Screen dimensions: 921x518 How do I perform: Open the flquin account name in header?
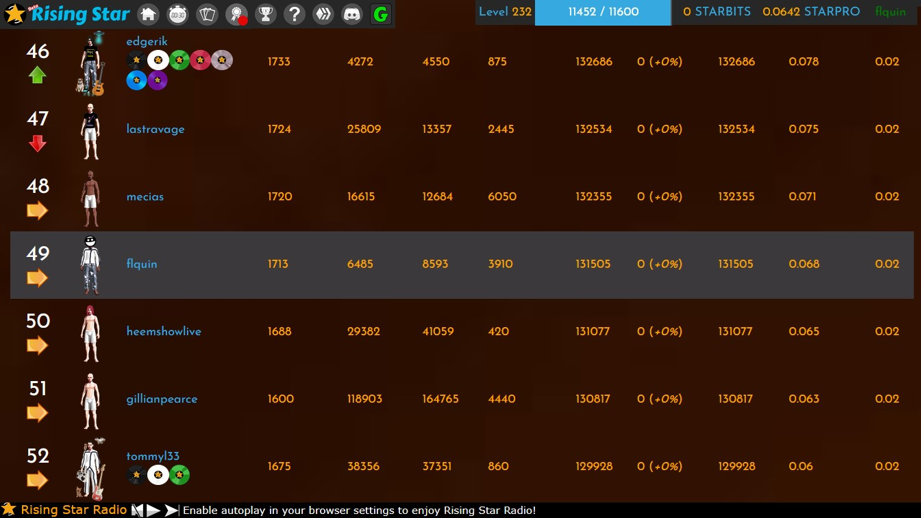(x=890, y=12)
